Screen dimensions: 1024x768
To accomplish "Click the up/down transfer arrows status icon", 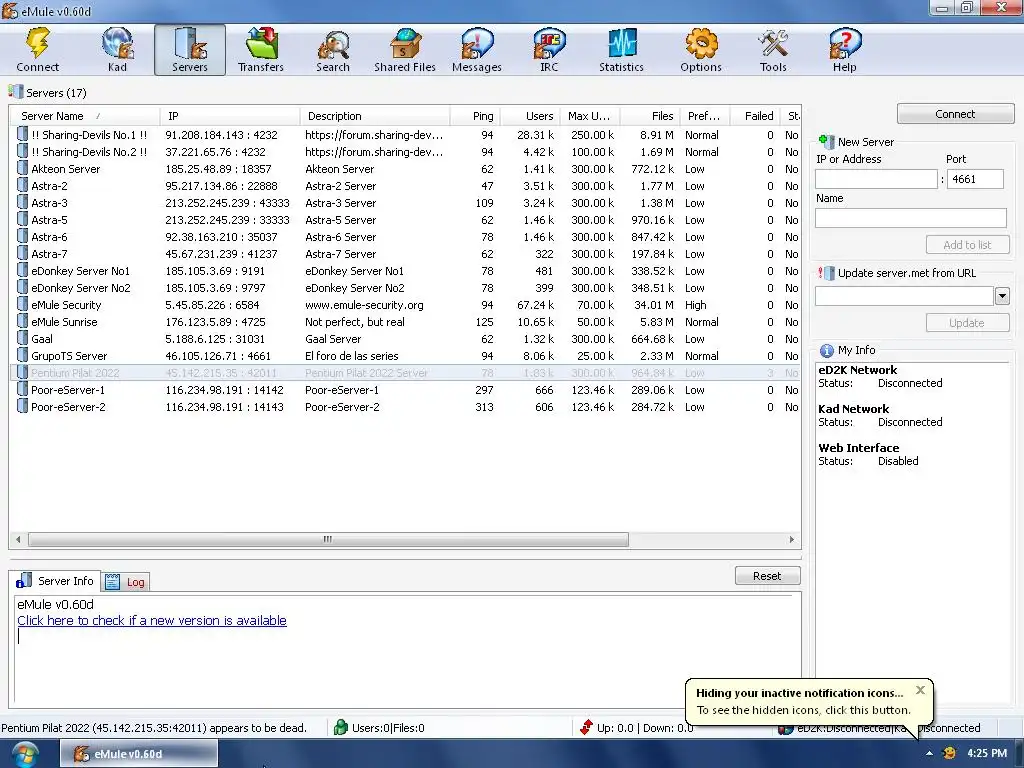I will pyautogui.click(x=586, y=728).
